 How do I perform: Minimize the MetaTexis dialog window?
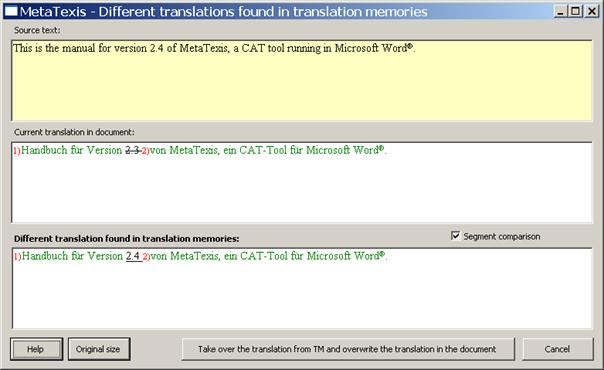[560, 12]
